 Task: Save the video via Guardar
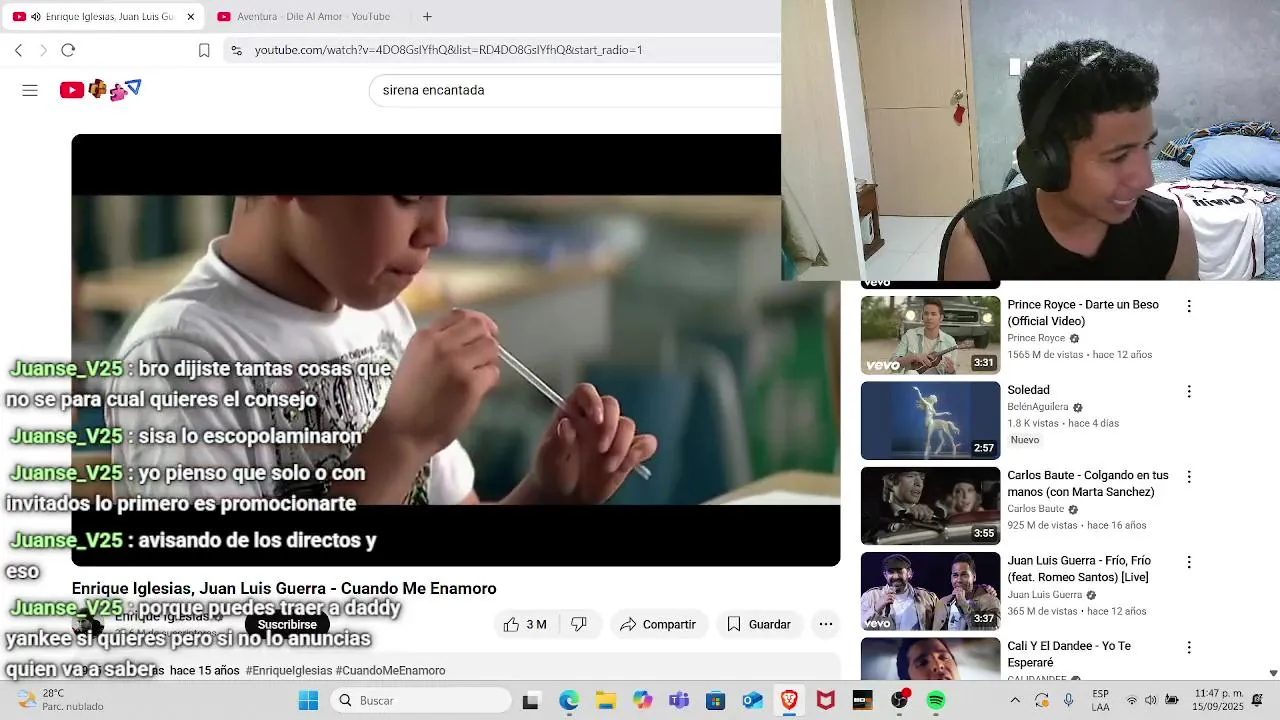click(x=758, y=624)
